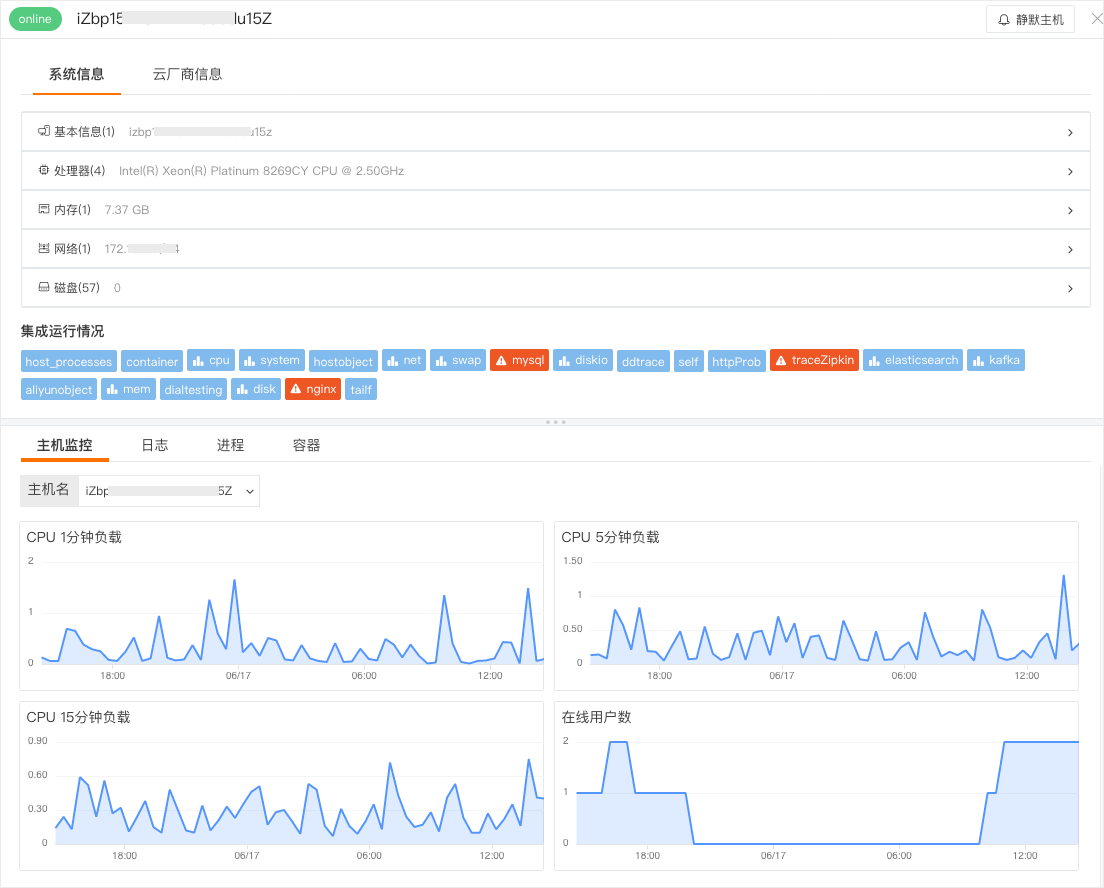Click the chart icon on net tag
This screenshot has height=888, width=1104.
(x=393, y=361)
